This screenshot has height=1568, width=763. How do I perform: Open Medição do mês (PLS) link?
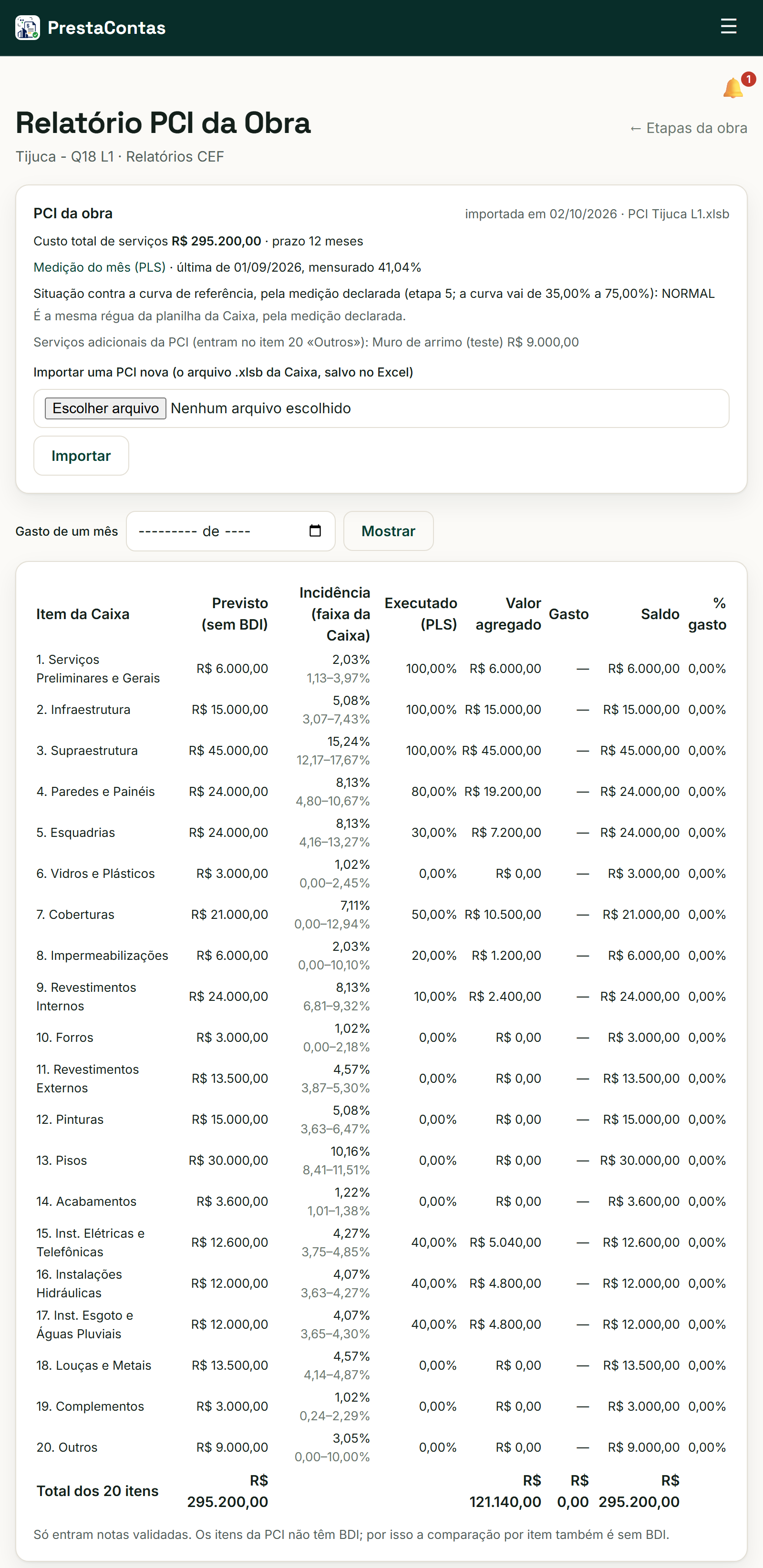(x=99, y=267)
